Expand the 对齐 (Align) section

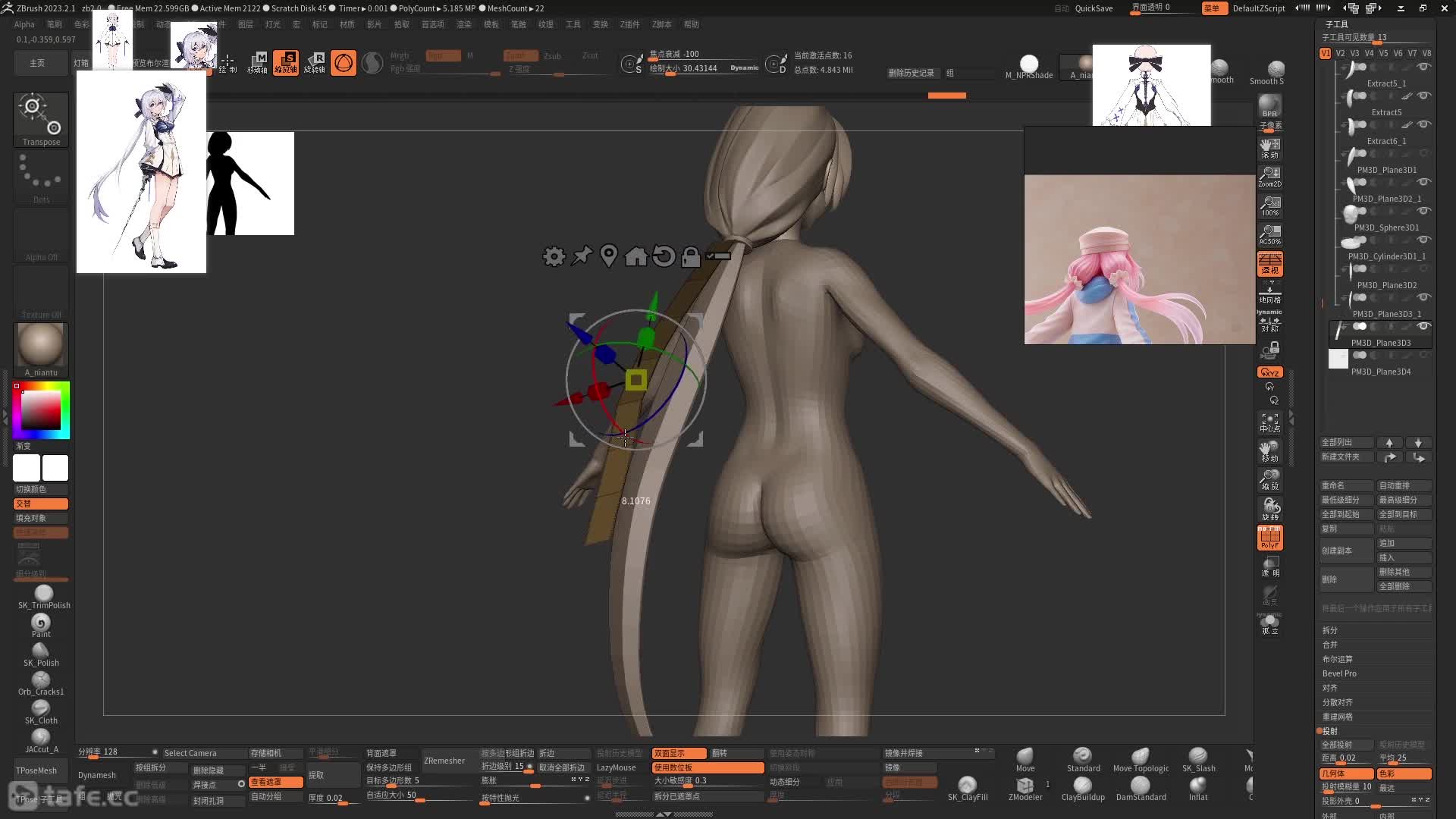click(x=1330, y=688)
